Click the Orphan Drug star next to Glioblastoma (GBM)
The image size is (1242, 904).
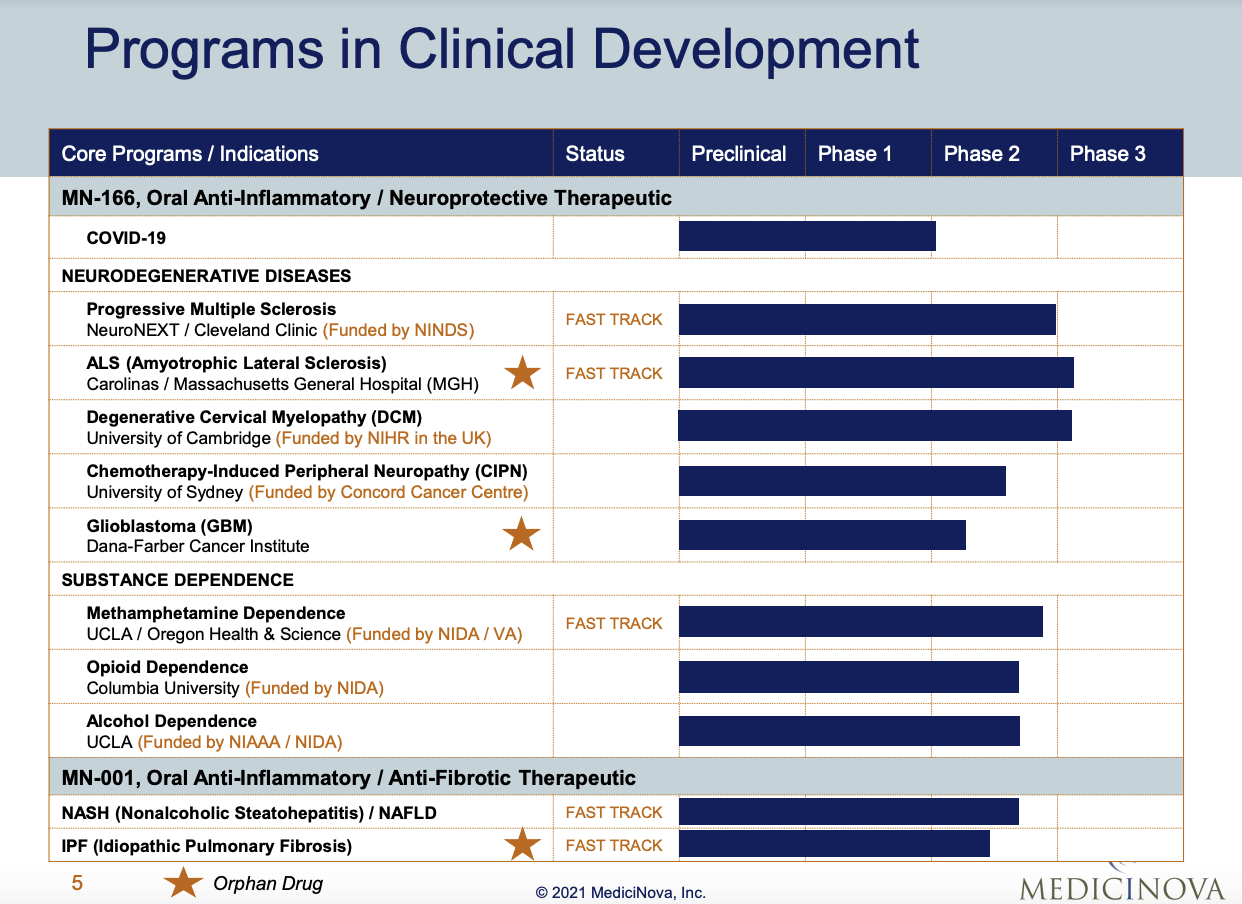click(x=521, y=534)
